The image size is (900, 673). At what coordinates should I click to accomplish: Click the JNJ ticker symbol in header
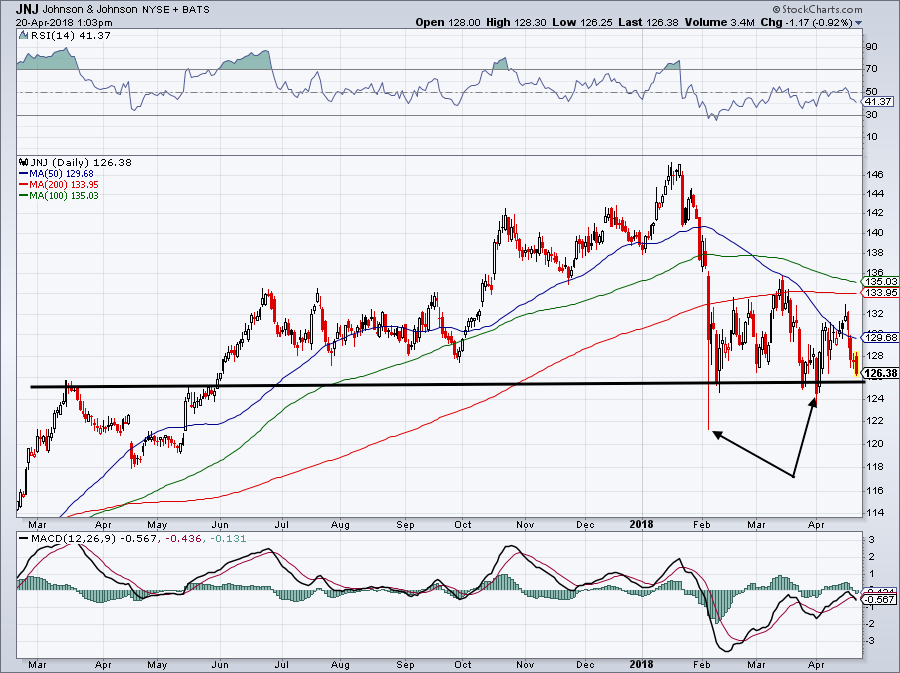[x=27, y=9]
